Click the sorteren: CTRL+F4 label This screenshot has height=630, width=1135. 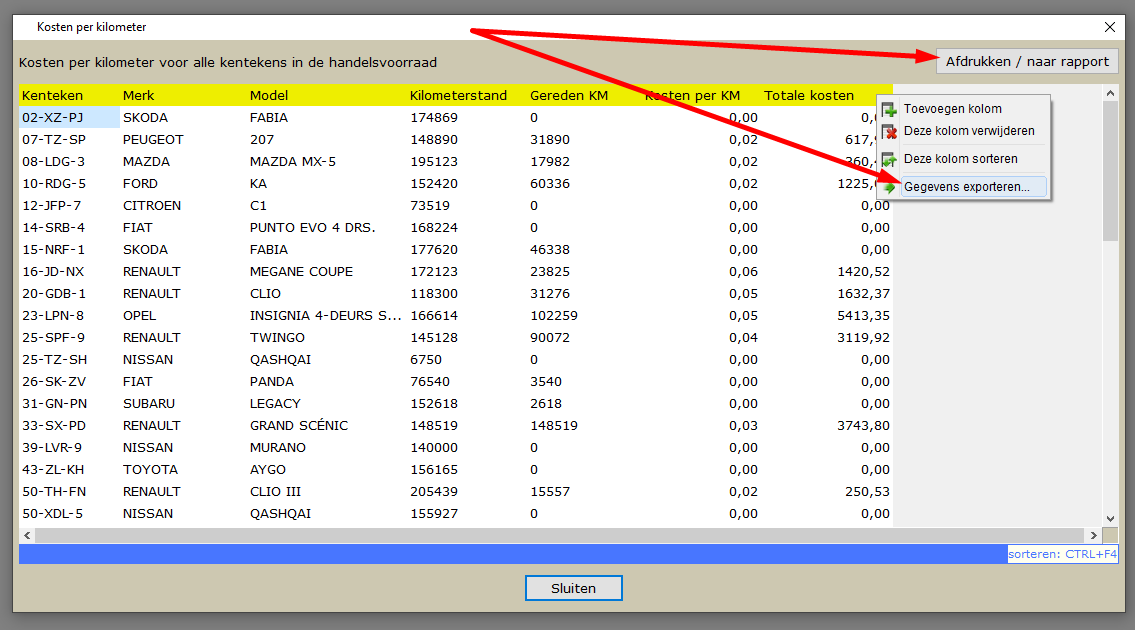click(x=1062, y=554)
